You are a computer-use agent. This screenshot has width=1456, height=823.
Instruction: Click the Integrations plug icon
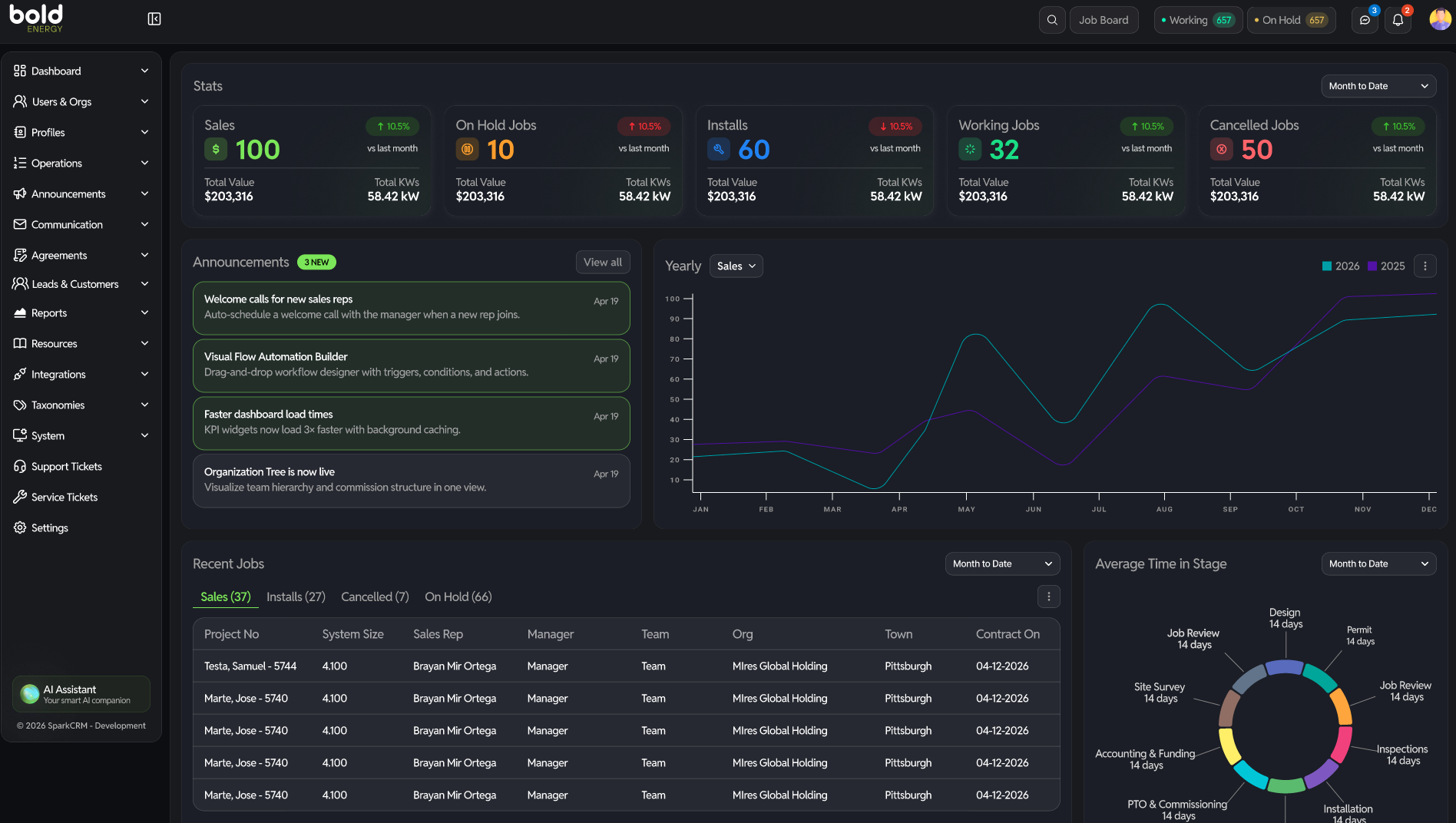20,374
